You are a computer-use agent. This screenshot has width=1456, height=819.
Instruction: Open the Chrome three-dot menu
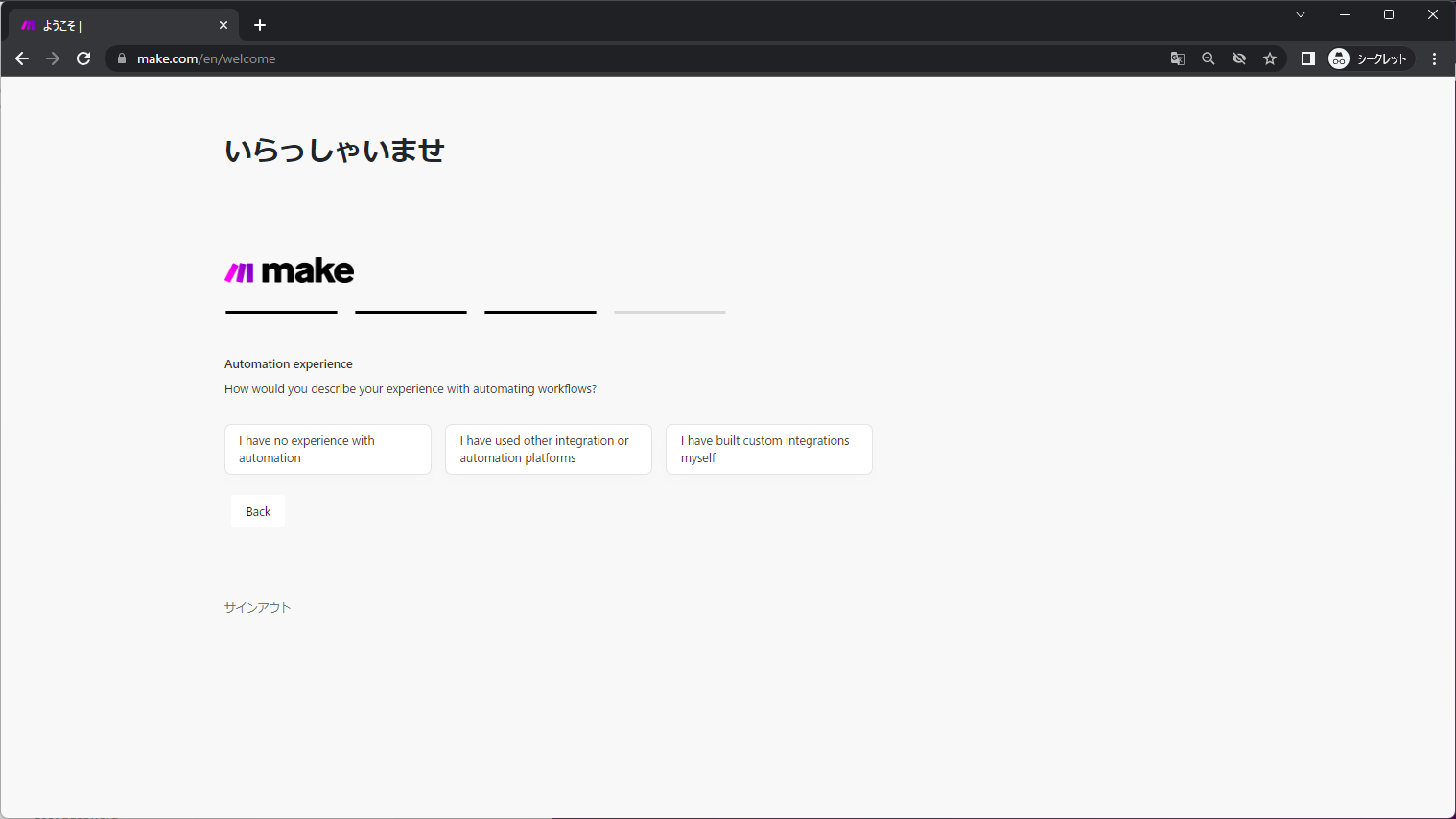1435,58
